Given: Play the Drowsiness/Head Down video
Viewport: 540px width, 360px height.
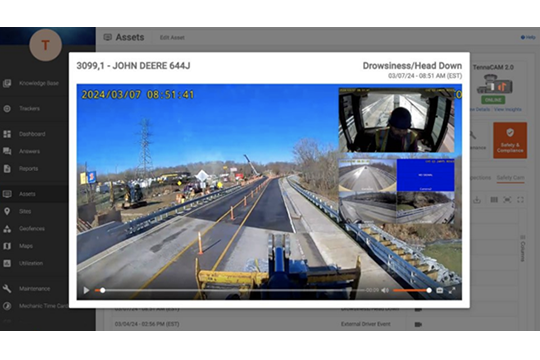Looking at the screenshot, I should 86,290.
